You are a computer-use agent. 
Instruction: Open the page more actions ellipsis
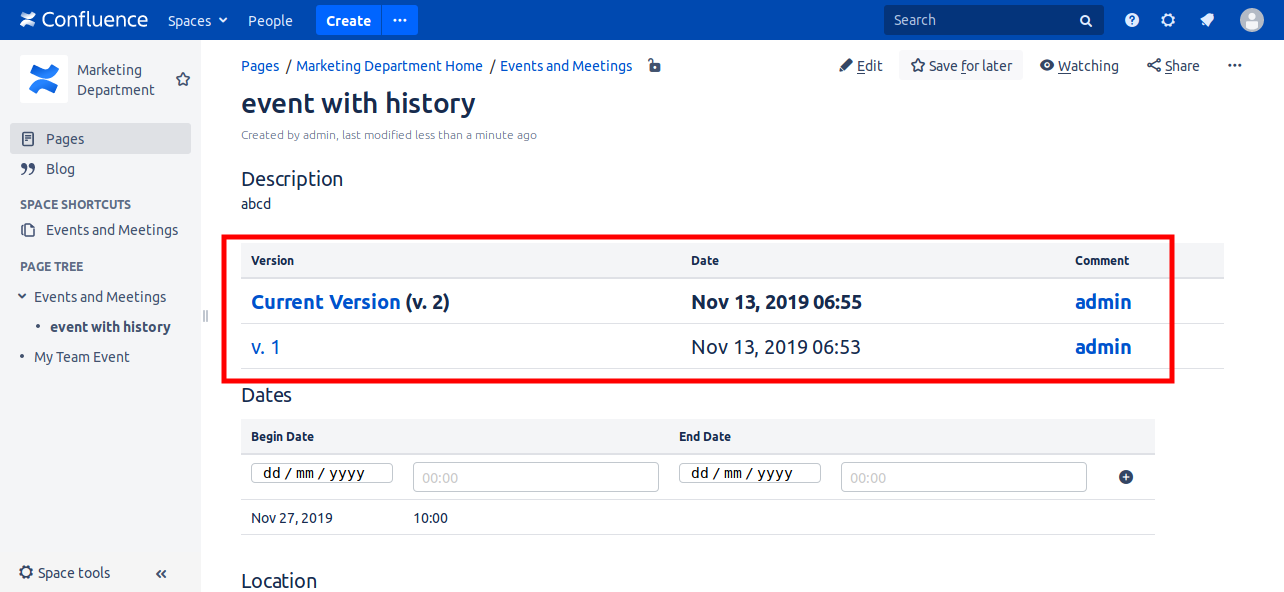pos(1234,66)
